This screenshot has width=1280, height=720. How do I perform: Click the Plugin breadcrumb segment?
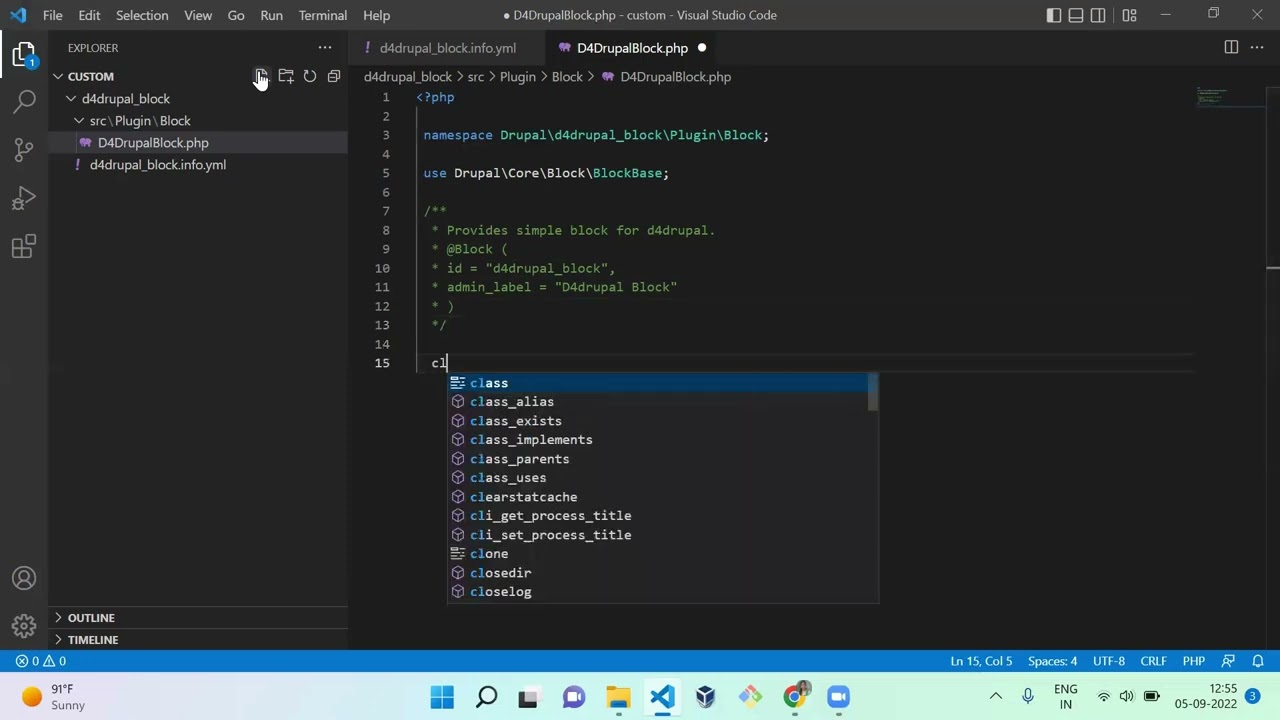tap(518, 76)
